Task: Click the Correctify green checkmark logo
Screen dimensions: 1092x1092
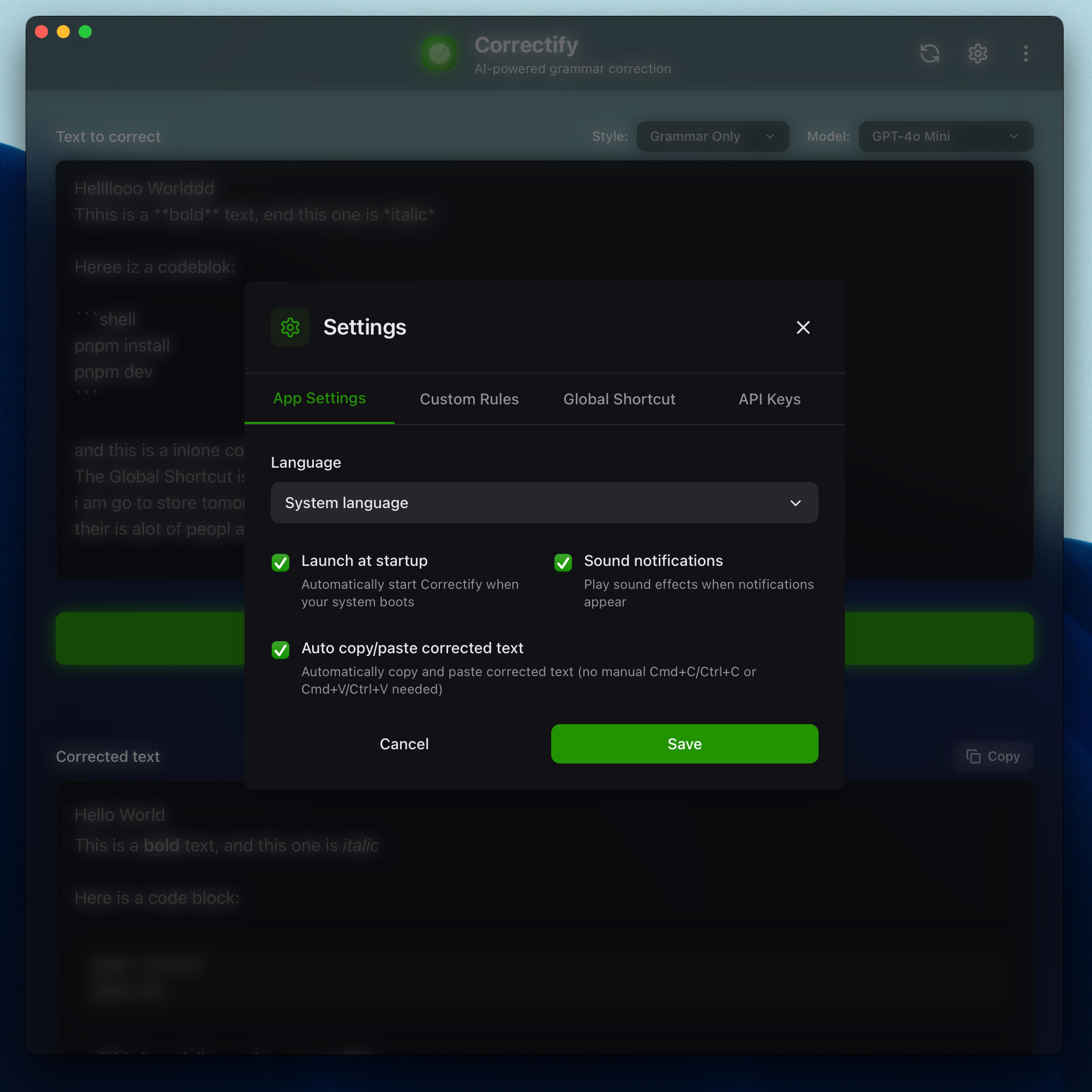Action: point(439,53)
